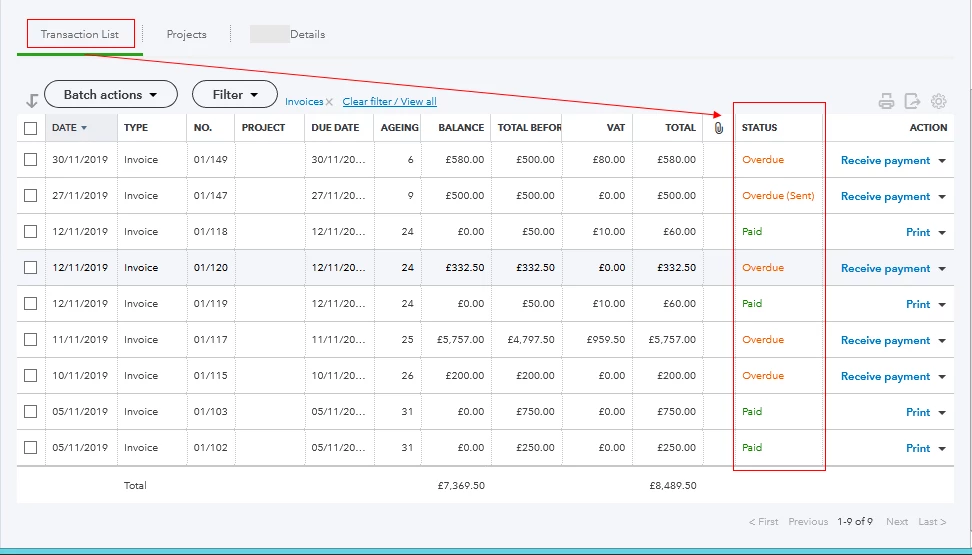Screen dimensions: 972x555
Task: Expand action arrow for invoice 01/149
Action: [942, 161]
